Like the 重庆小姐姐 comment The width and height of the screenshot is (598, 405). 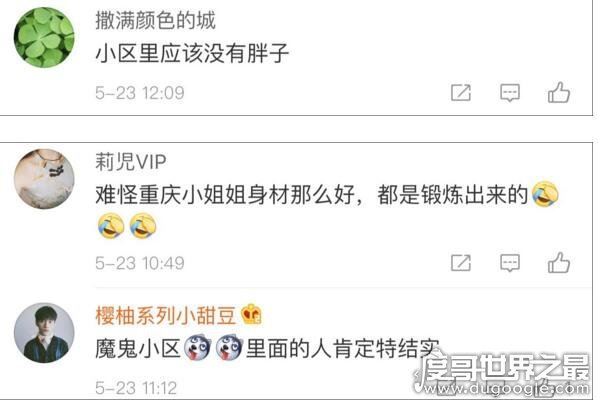click(559, 262)
